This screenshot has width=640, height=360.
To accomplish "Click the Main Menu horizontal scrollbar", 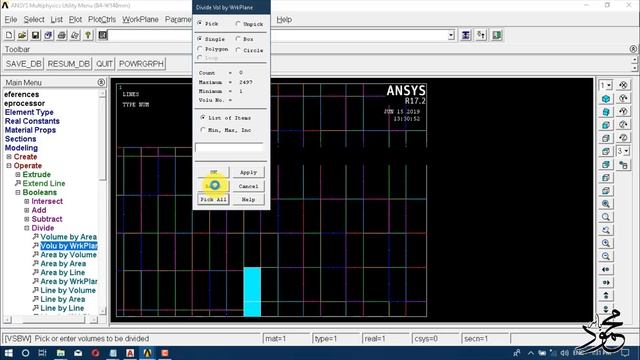I will click(x=50, y=320).
